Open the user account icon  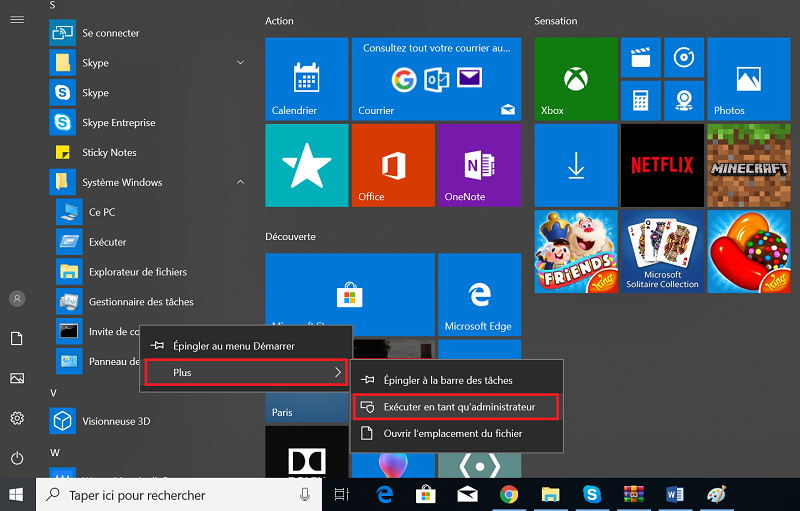point(17,299)
